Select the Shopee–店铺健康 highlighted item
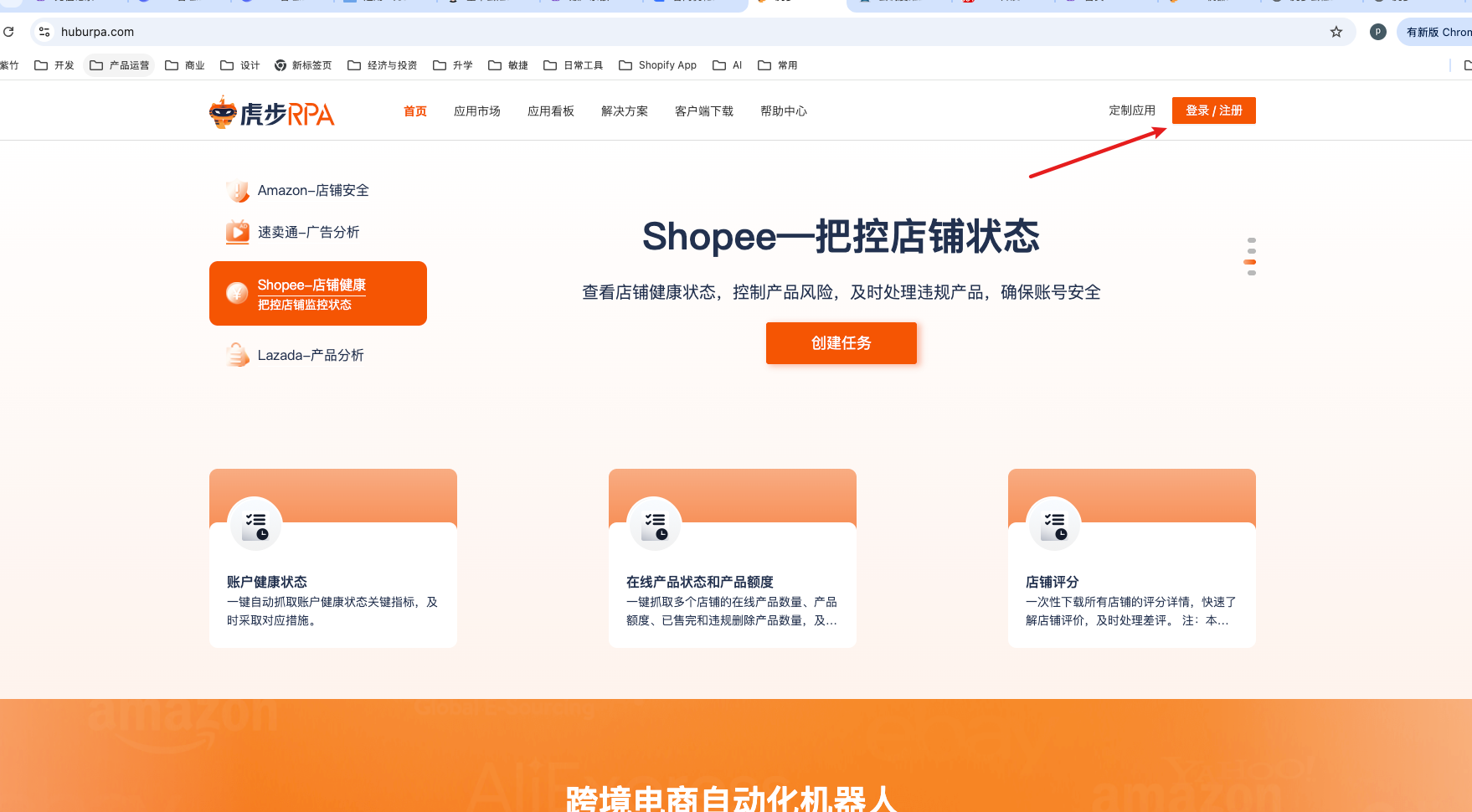The width and height of the screenshot is (1472, 812). pyautogui.click(x=318, y=293)
